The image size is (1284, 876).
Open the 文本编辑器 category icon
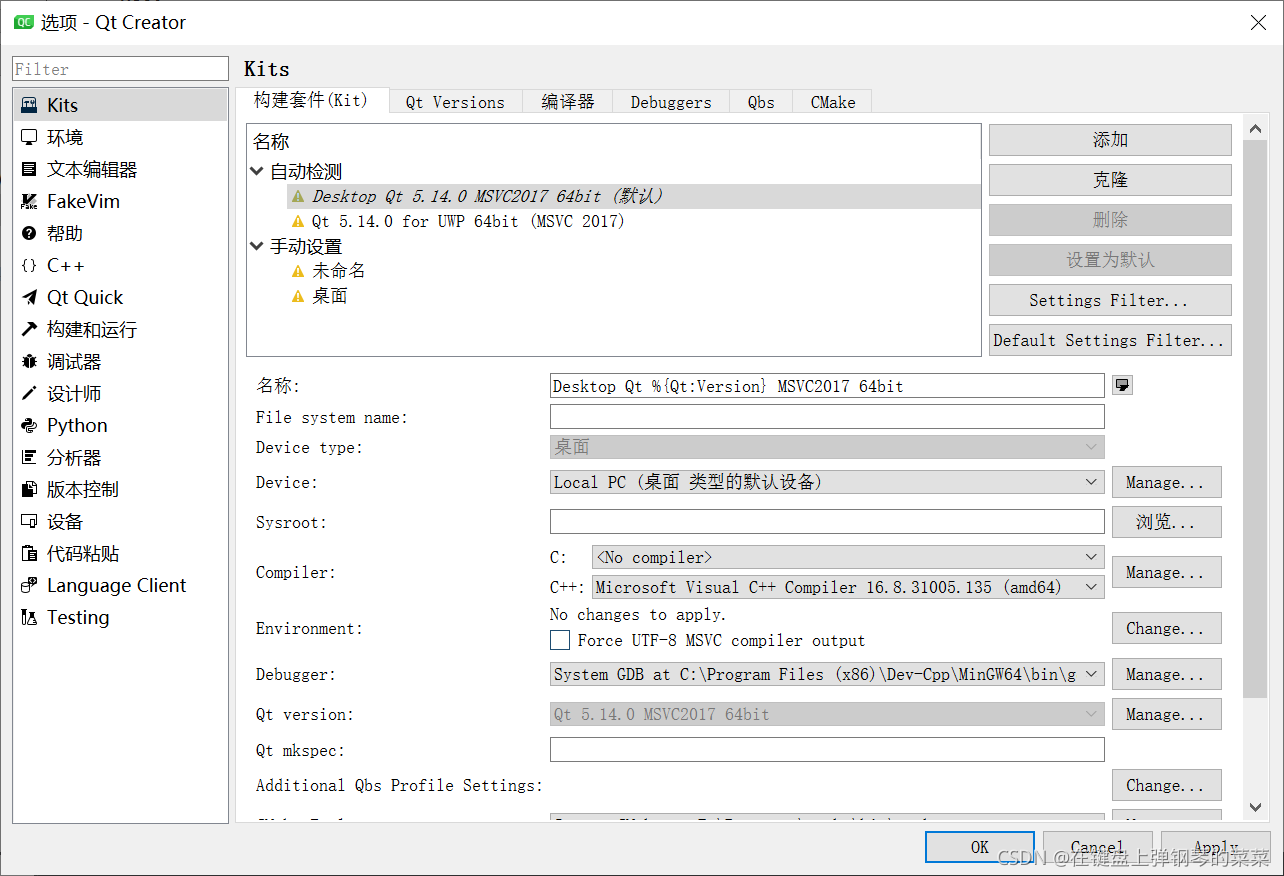click(x=29, y=169)
